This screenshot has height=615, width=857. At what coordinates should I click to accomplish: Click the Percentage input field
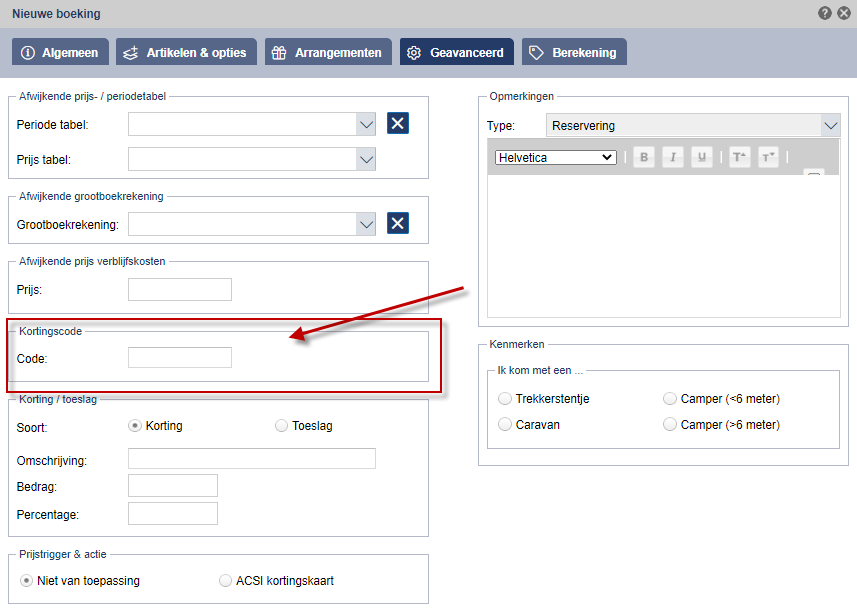click(173, 514)
